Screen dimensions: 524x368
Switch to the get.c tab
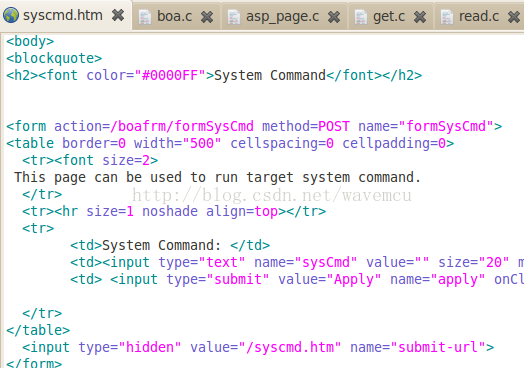pyautogui.click(x=389, y=16)
